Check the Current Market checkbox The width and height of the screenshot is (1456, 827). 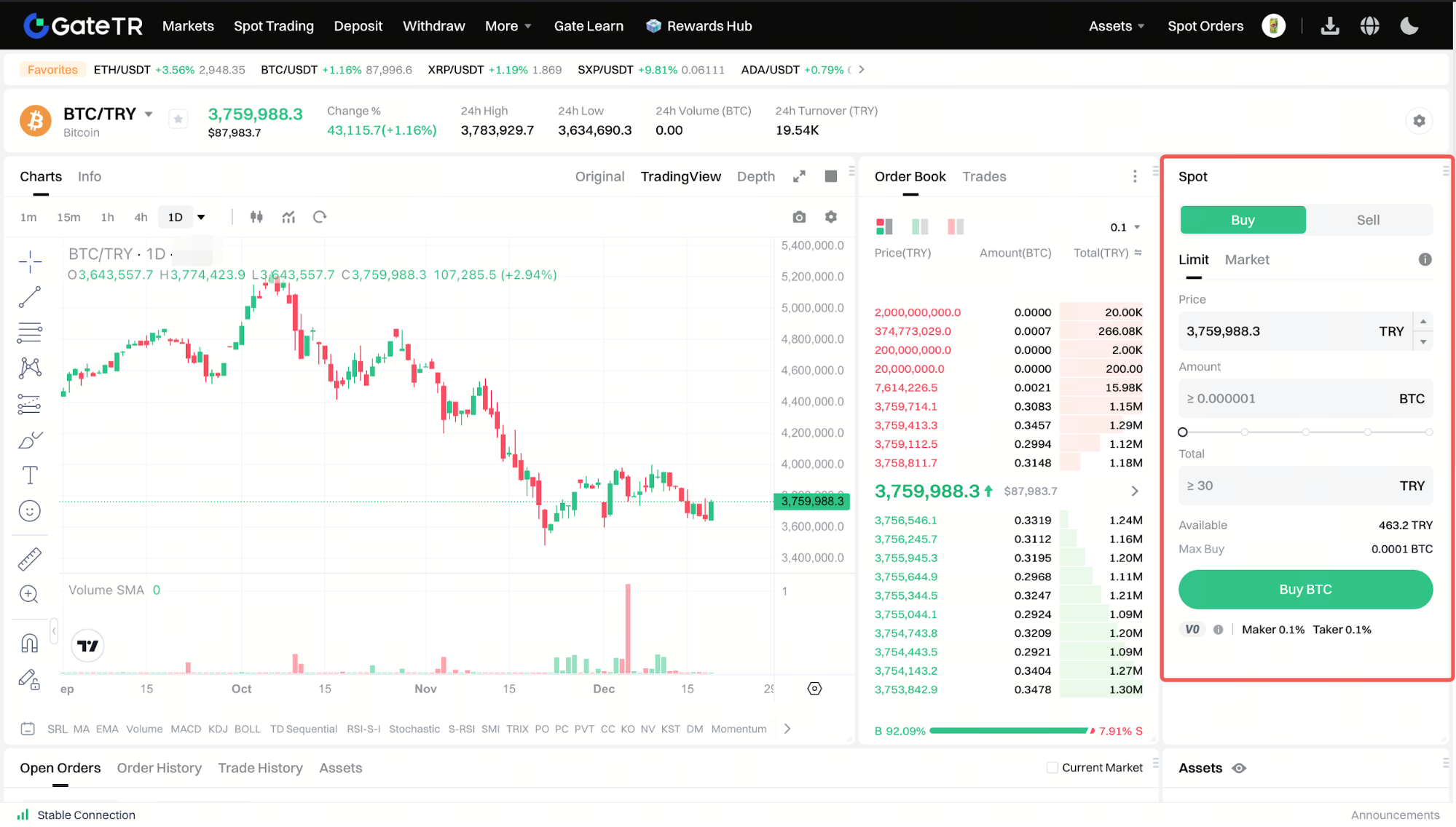[x=1052, y=767]
